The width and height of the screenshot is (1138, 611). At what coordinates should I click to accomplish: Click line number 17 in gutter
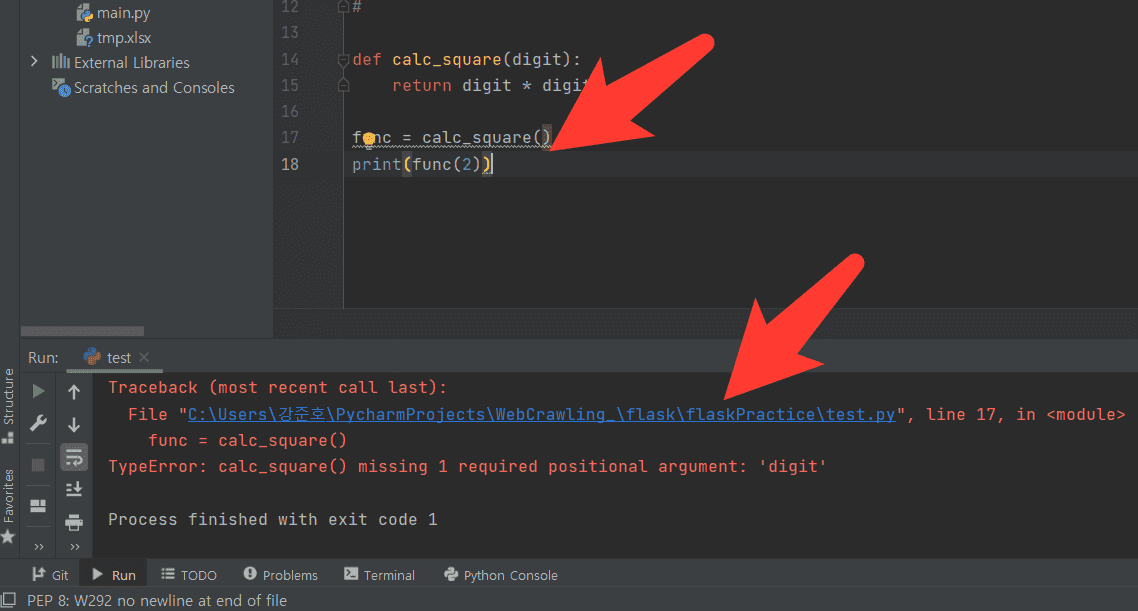pyautogui.click(x=290, y=137)
